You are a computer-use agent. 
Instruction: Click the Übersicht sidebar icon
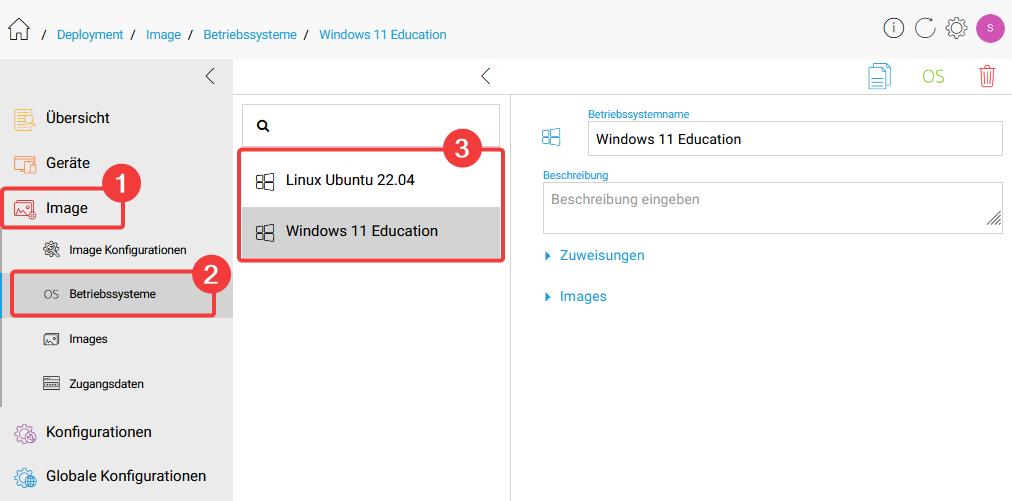coord(25,119)
